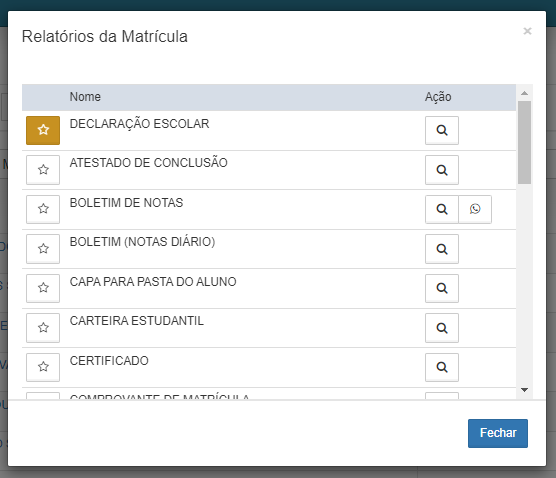This screenshot has width=556, height=478.
Task: View the BOLETIM DE NOTAS report
Action: click(x=442, y=209)
